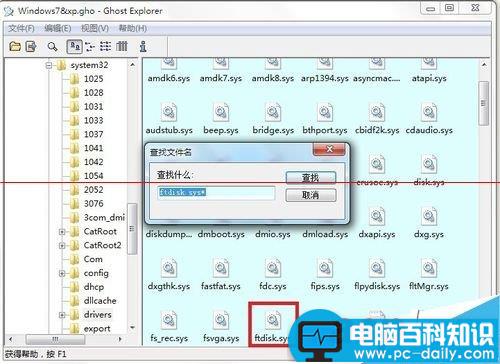Click the tree panel scroll down arrow
The image size is (500, 364).
pos(133,328)
